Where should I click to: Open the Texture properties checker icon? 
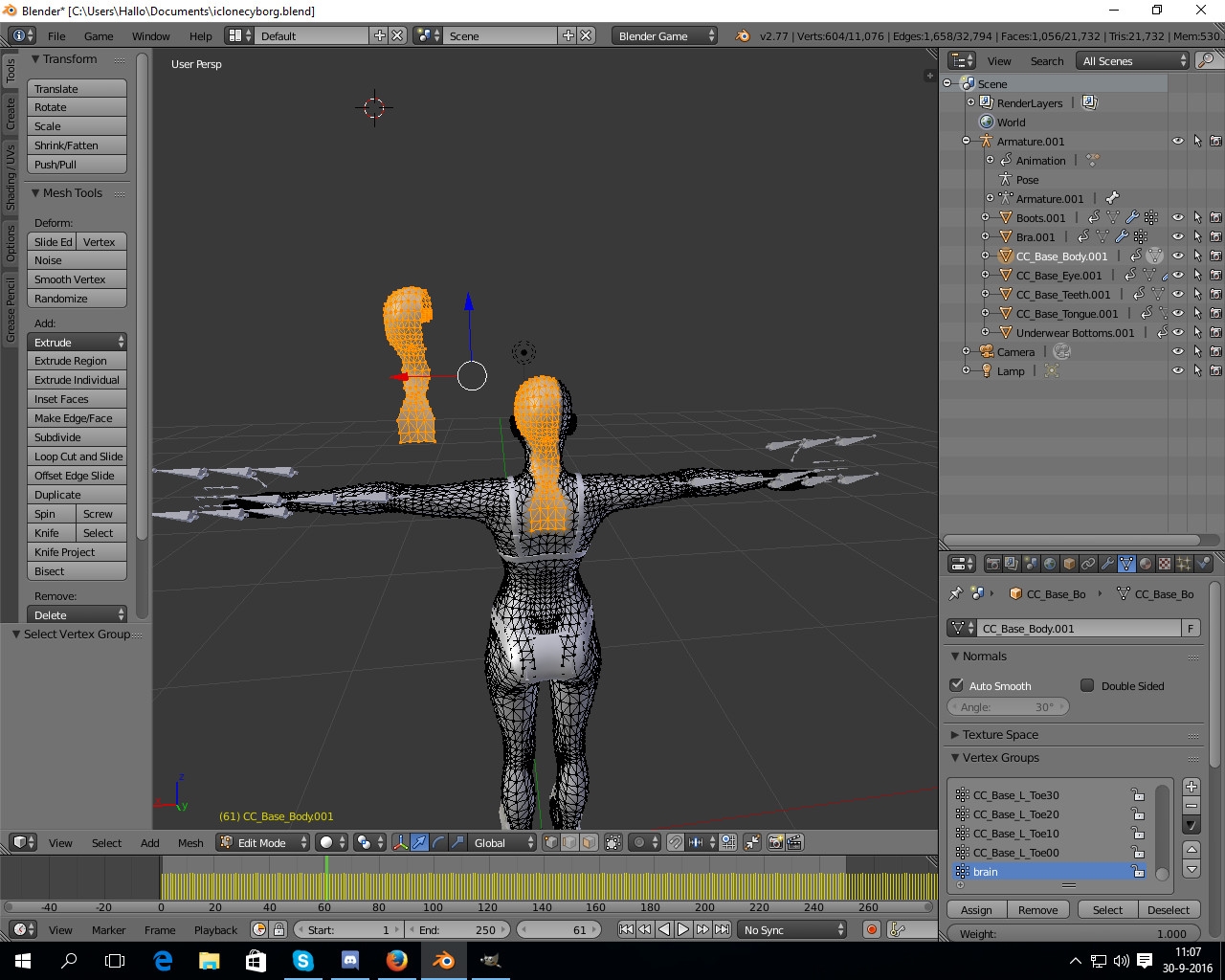click(x=1165, y=564)
